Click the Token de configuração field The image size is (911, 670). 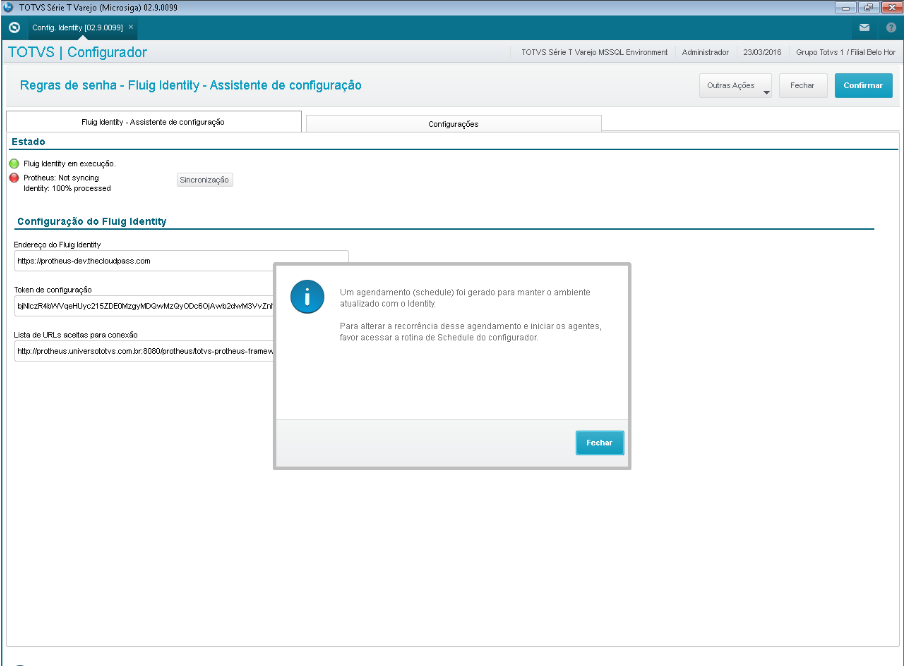coord(144,306)
